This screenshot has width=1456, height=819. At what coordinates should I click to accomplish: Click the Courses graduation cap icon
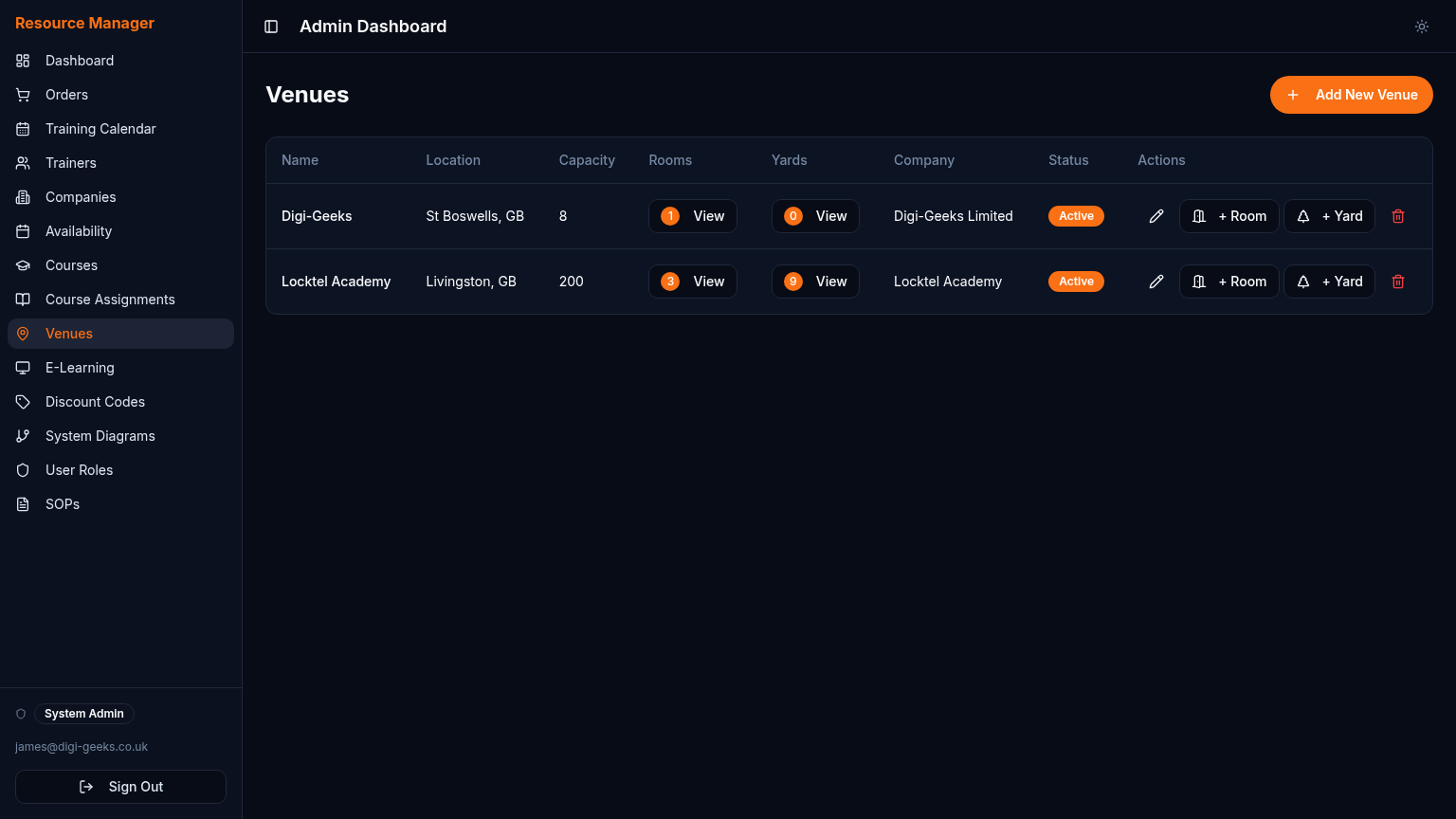pyautogui.click(x=23, y=265)
